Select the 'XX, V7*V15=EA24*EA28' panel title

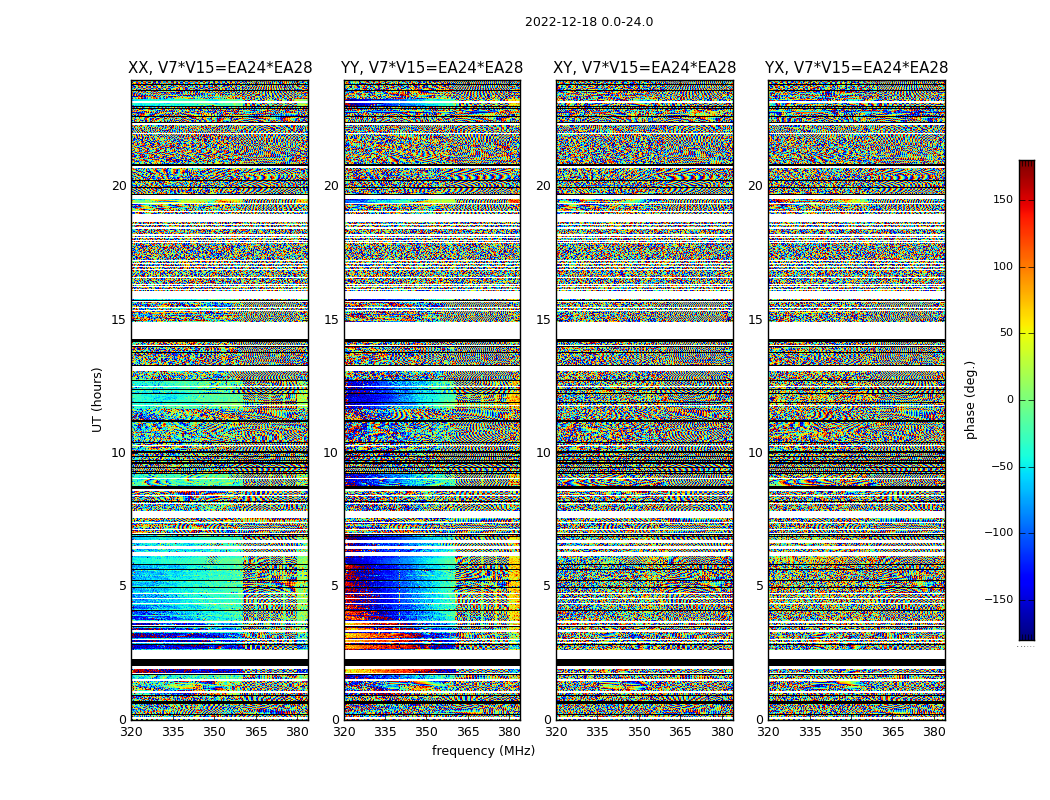[220, 68]
